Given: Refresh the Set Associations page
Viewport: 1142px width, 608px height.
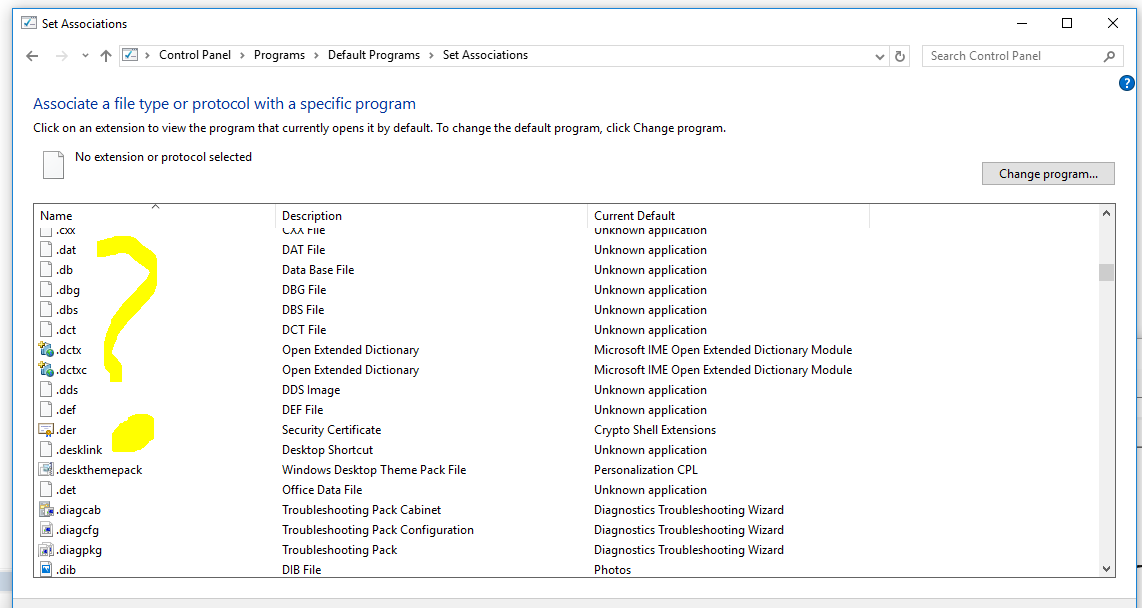Looking at the screenshot, I should click(x=900, y=56).
